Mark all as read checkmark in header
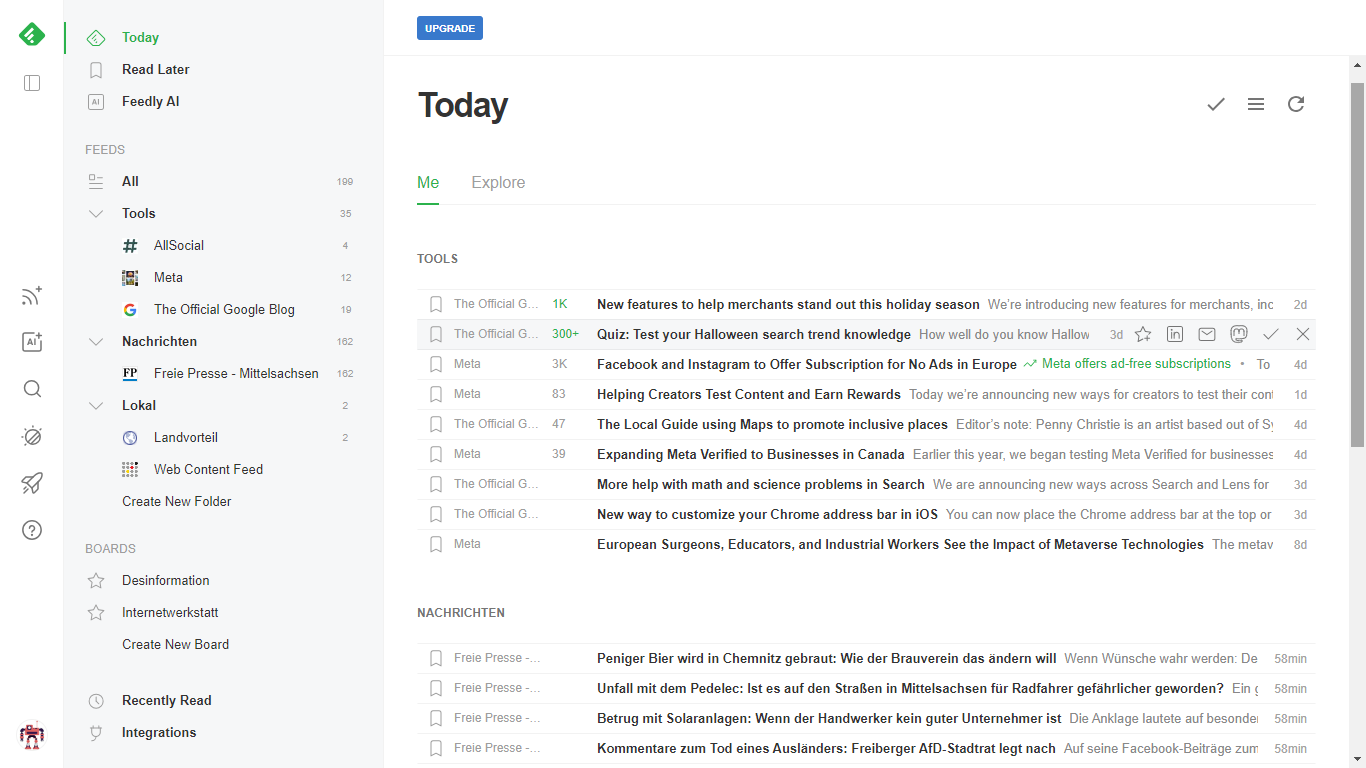This screenshot has width=1366, height=768. coord(1216,104)
